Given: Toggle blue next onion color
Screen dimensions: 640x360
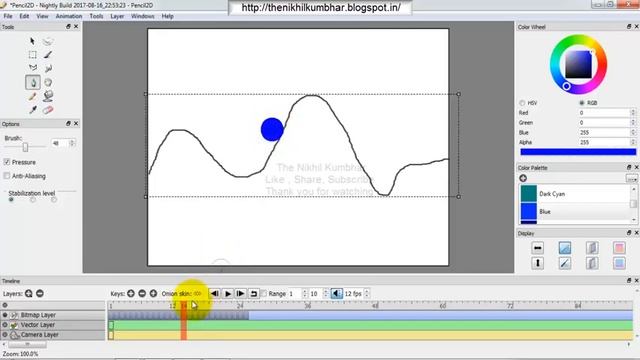Looking at the screenshot, I should pos(619,263).
